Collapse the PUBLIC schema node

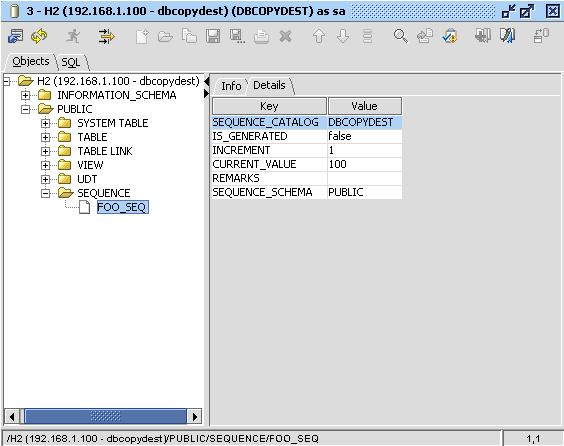(x=25, y=109)
